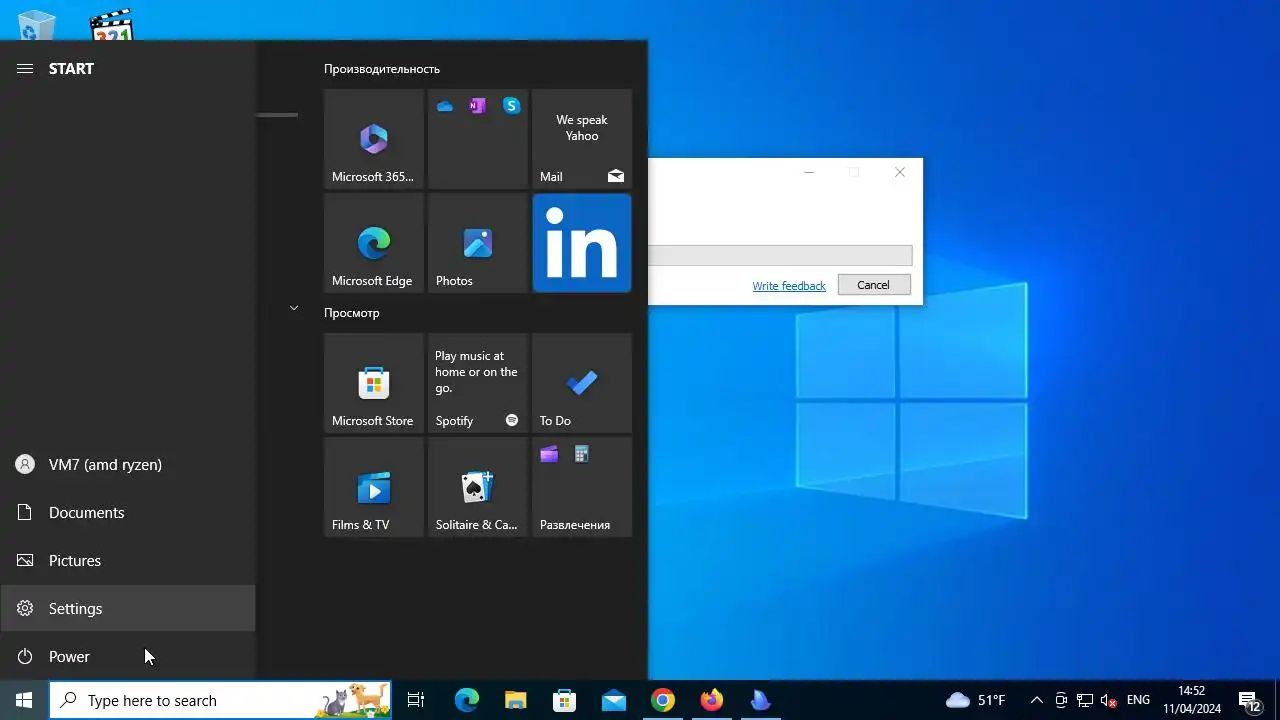Show hidden system tray icons
Image resolution: width=1280 pixels, height=720 pixels.
click(1036, 700)
